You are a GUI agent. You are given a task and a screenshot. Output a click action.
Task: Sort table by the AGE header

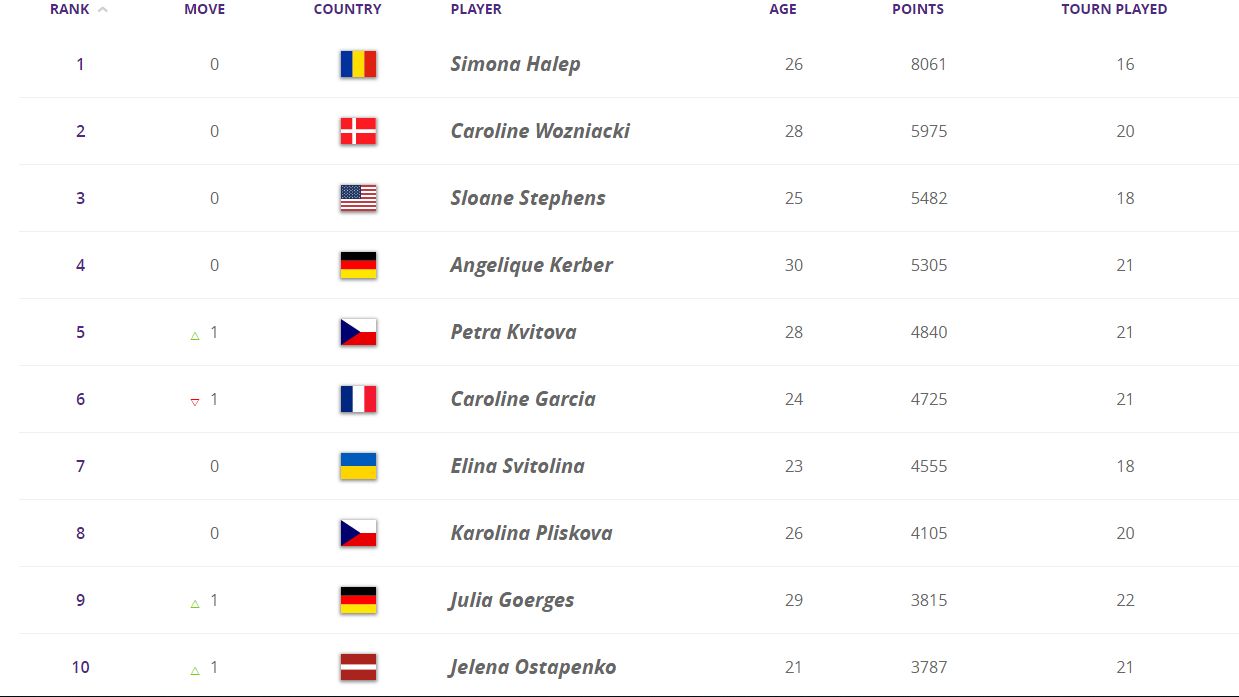pyautogui.click(x=783, y=10)
